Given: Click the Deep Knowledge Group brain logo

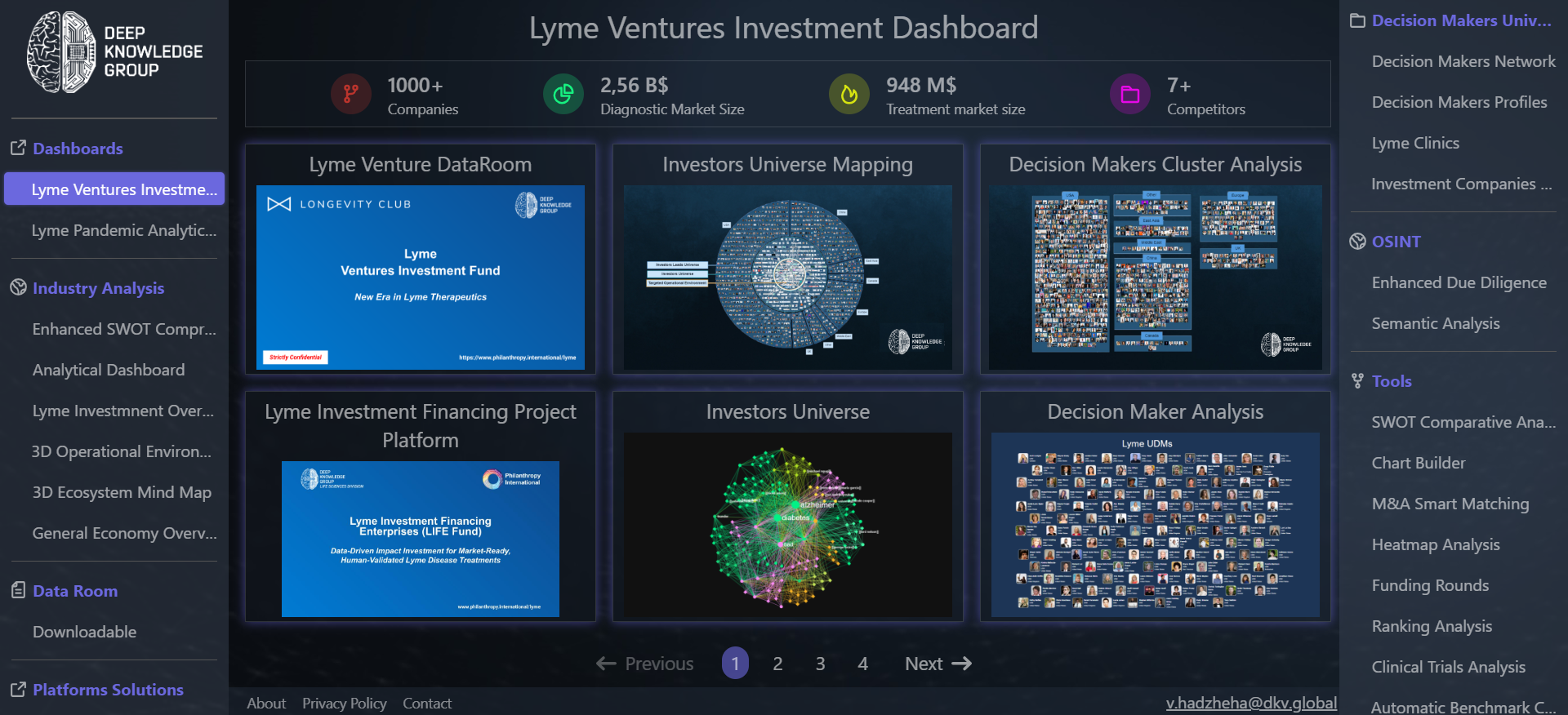Looking at the screenshot, I should pyautogui.click(x=61, y=52).
